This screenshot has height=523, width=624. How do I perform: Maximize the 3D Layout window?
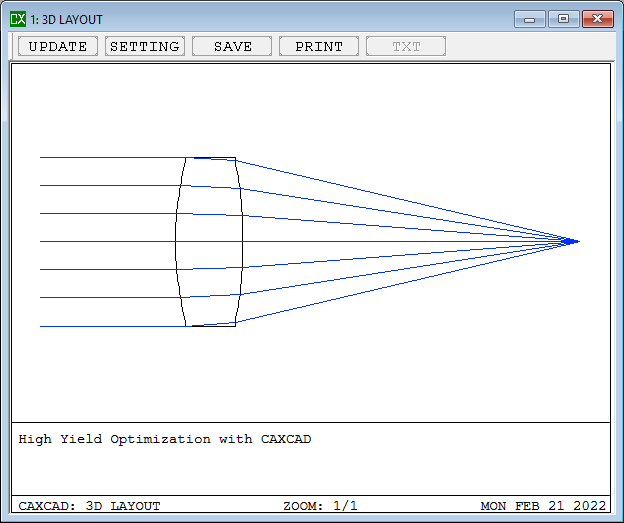[x=564, y=19]
